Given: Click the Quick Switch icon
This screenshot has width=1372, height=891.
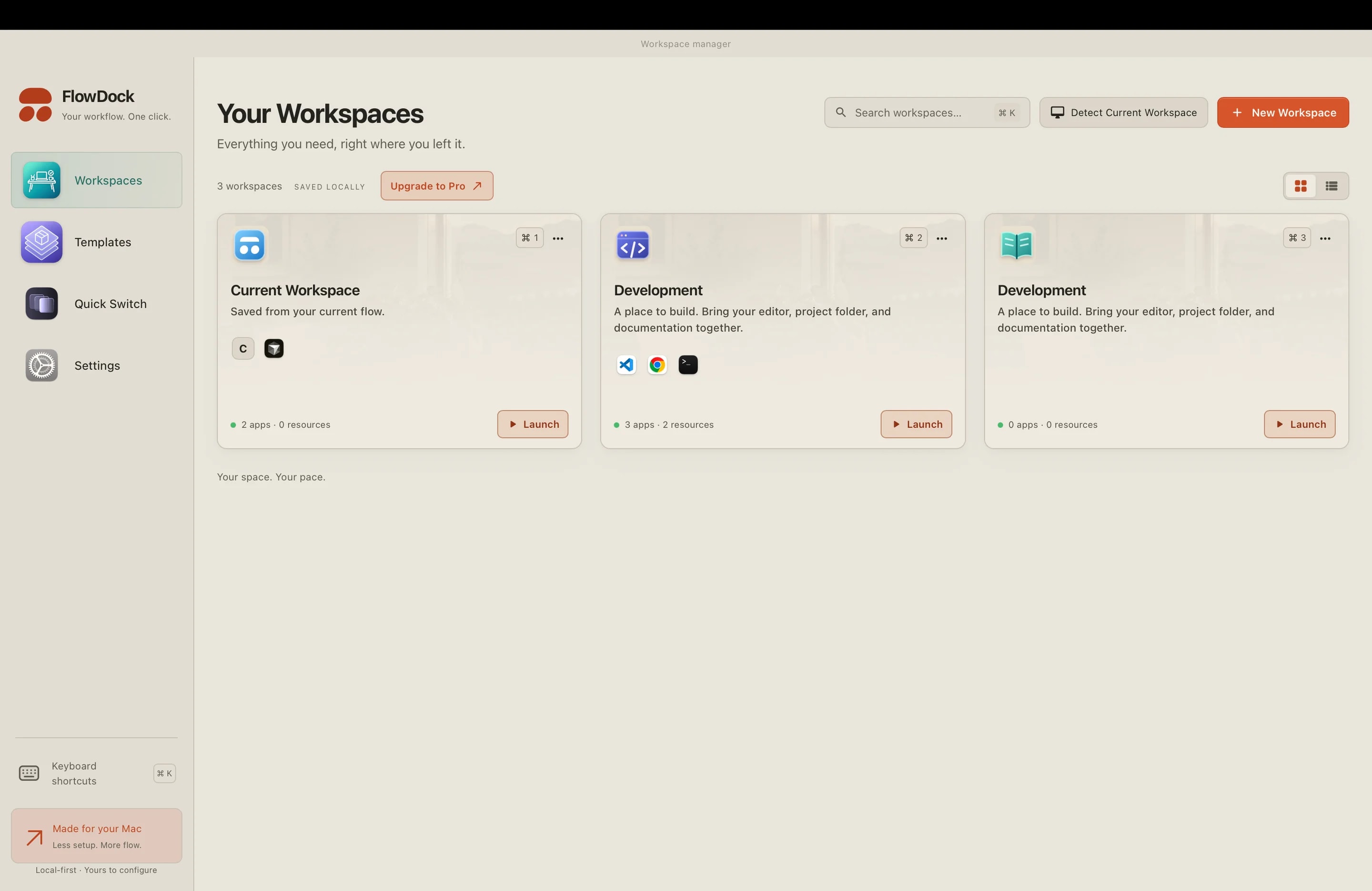Looking at the screenshot, I should [x=41, y=304].
